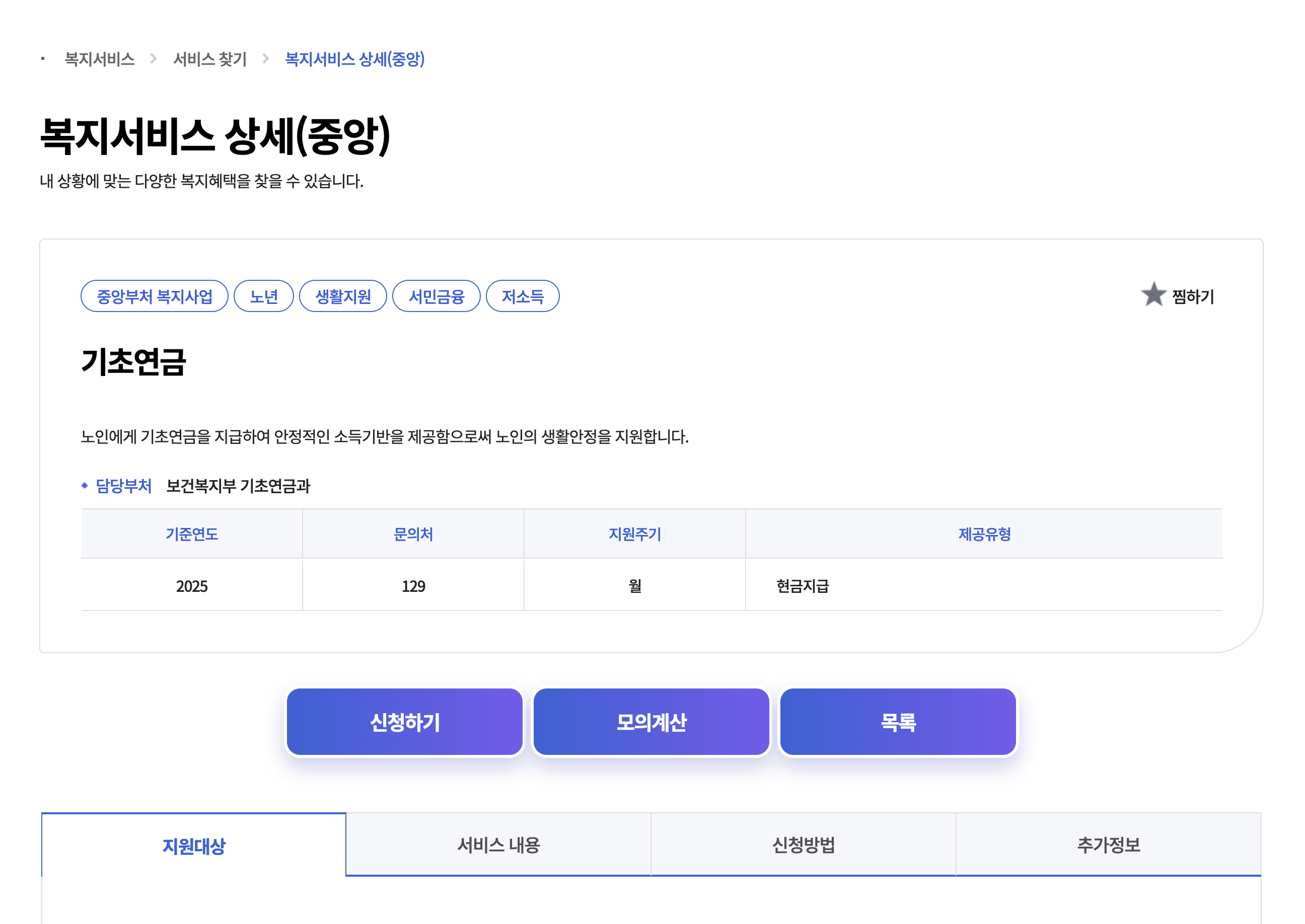Select the 중앙부처 복지사업 tag
1305x924 pixels.
[154, 296]
